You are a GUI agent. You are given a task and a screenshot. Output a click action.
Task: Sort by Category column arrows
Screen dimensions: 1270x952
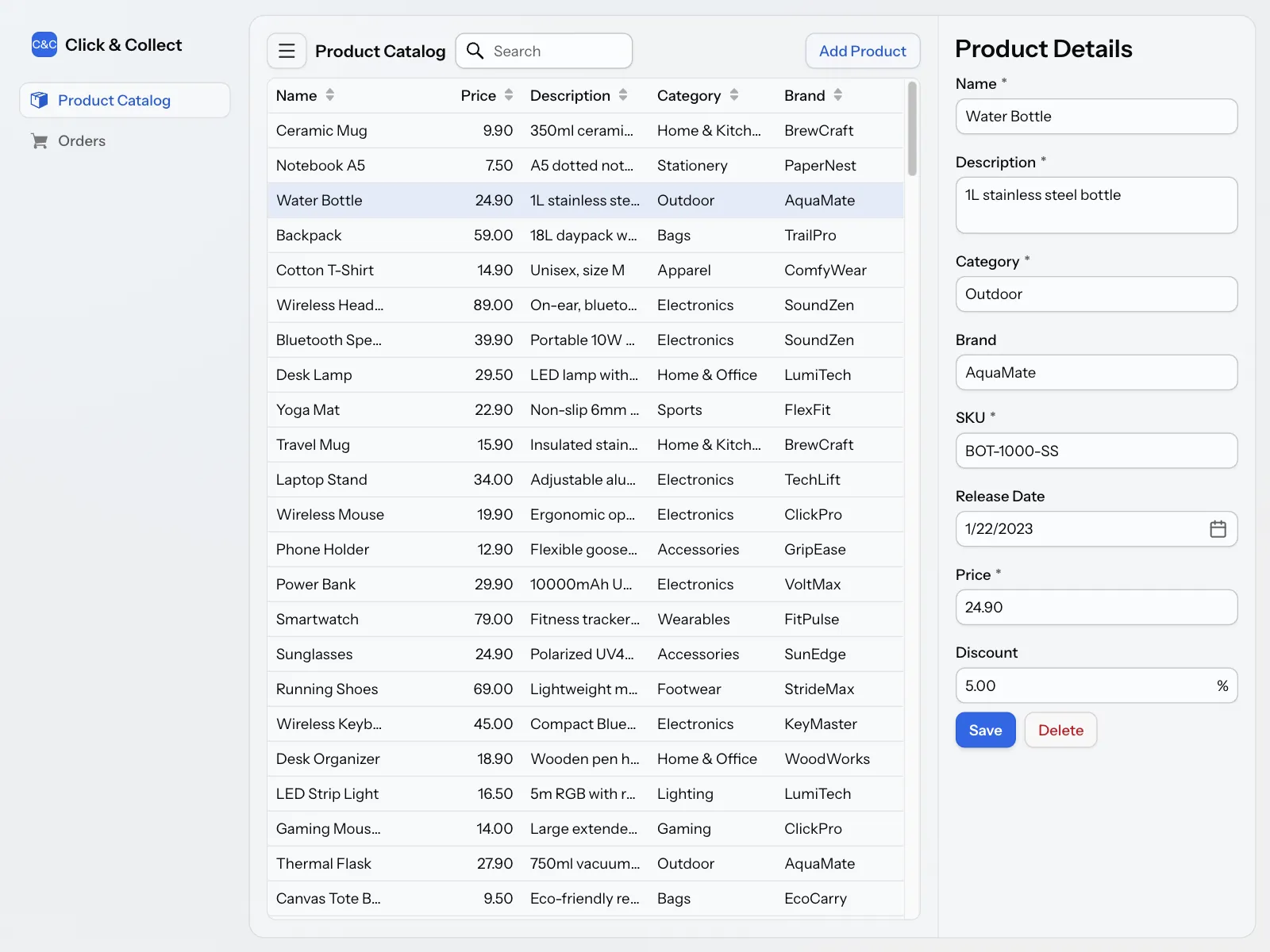734,95
